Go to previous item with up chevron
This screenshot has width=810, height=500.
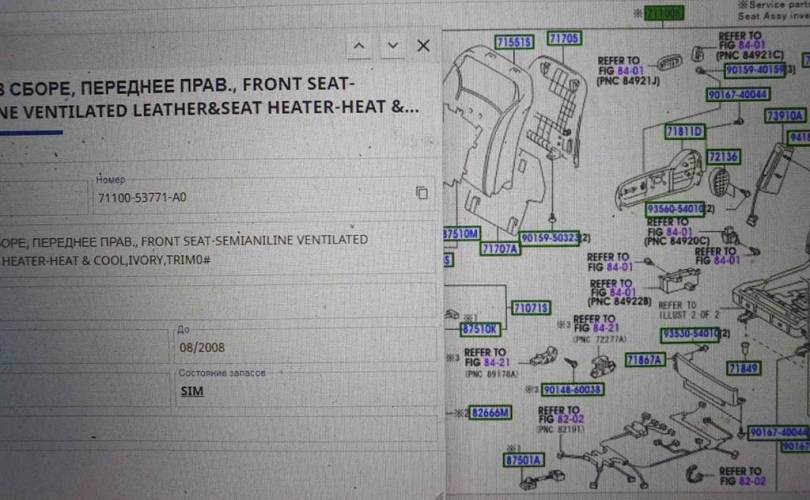click(359, 46)
